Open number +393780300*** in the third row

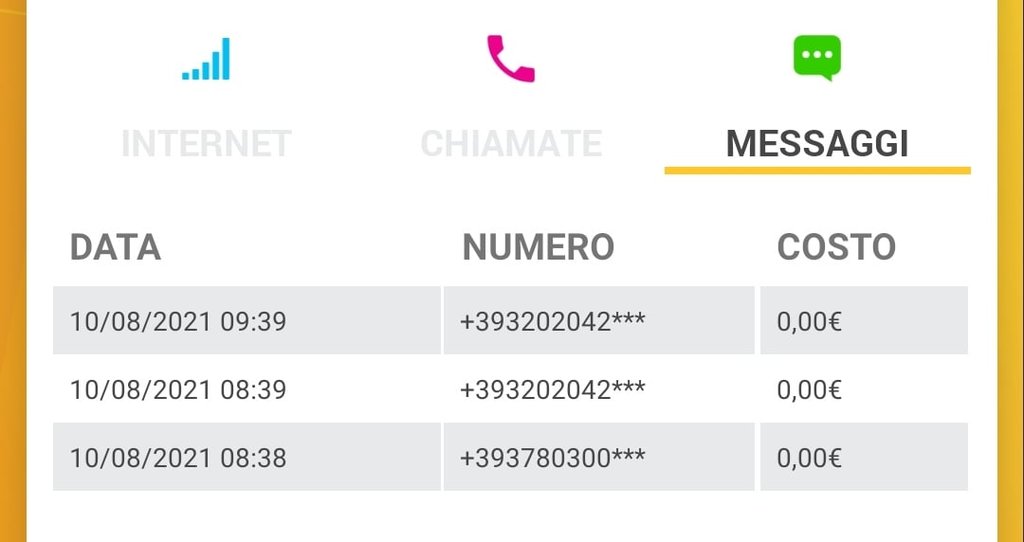pyautogui.click(x=599, y=456)
